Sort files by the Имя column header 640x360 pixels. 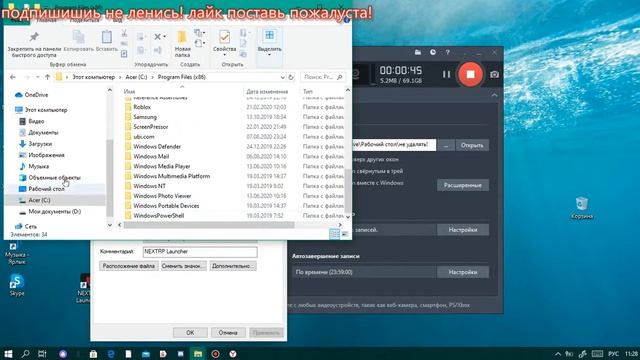129,91
